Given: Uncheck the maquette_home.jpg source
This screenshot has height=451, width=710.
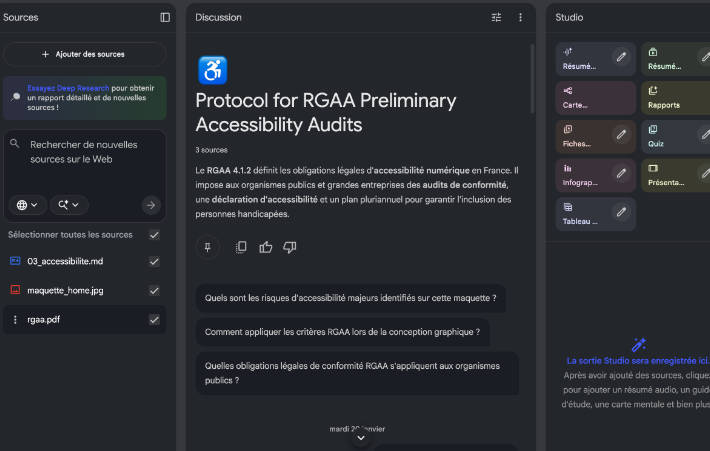Looking at the screenshot, I should [154, 290].
